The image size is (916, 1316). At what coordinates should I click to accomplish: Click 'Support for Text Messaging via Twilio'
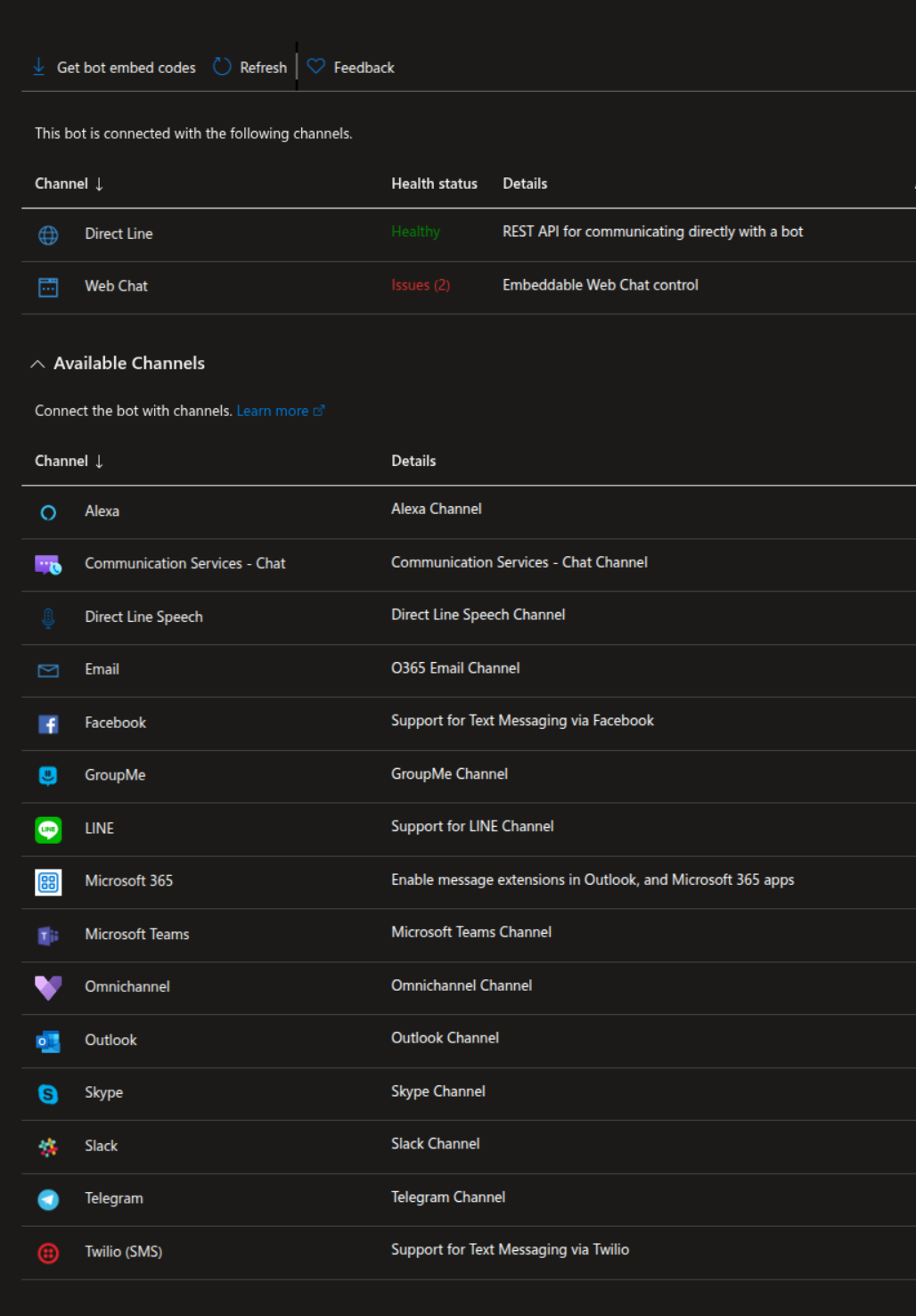pos(510,1250)
